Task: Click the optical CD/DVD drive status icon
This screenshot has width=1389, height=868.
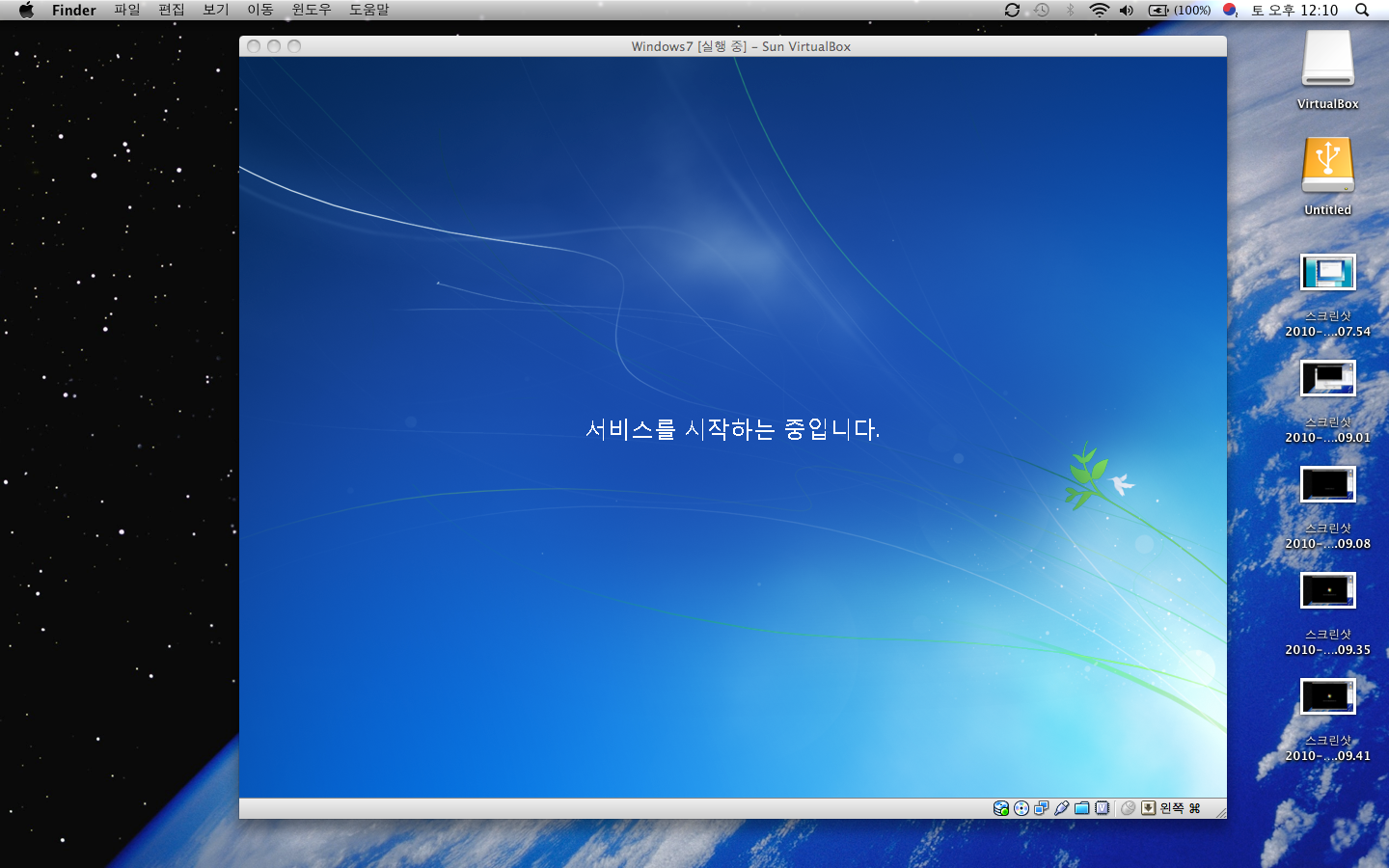Action: tap(1021, 808)
